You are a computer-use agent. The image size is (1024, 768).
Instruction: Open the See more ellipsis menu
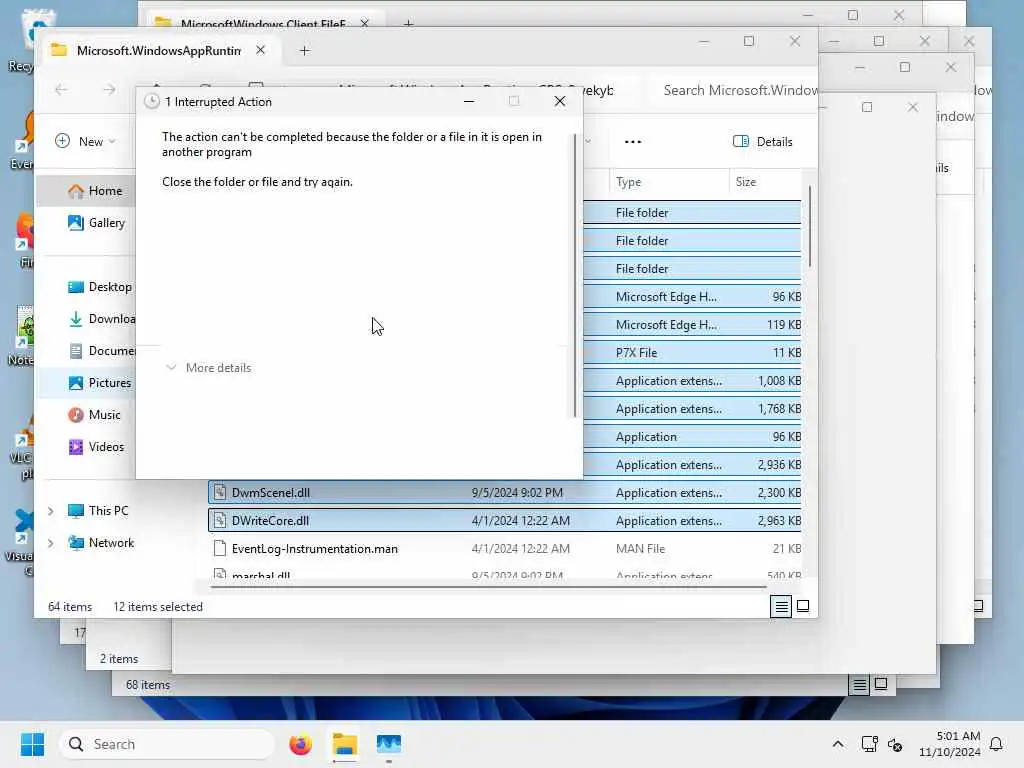click(632, 142)
